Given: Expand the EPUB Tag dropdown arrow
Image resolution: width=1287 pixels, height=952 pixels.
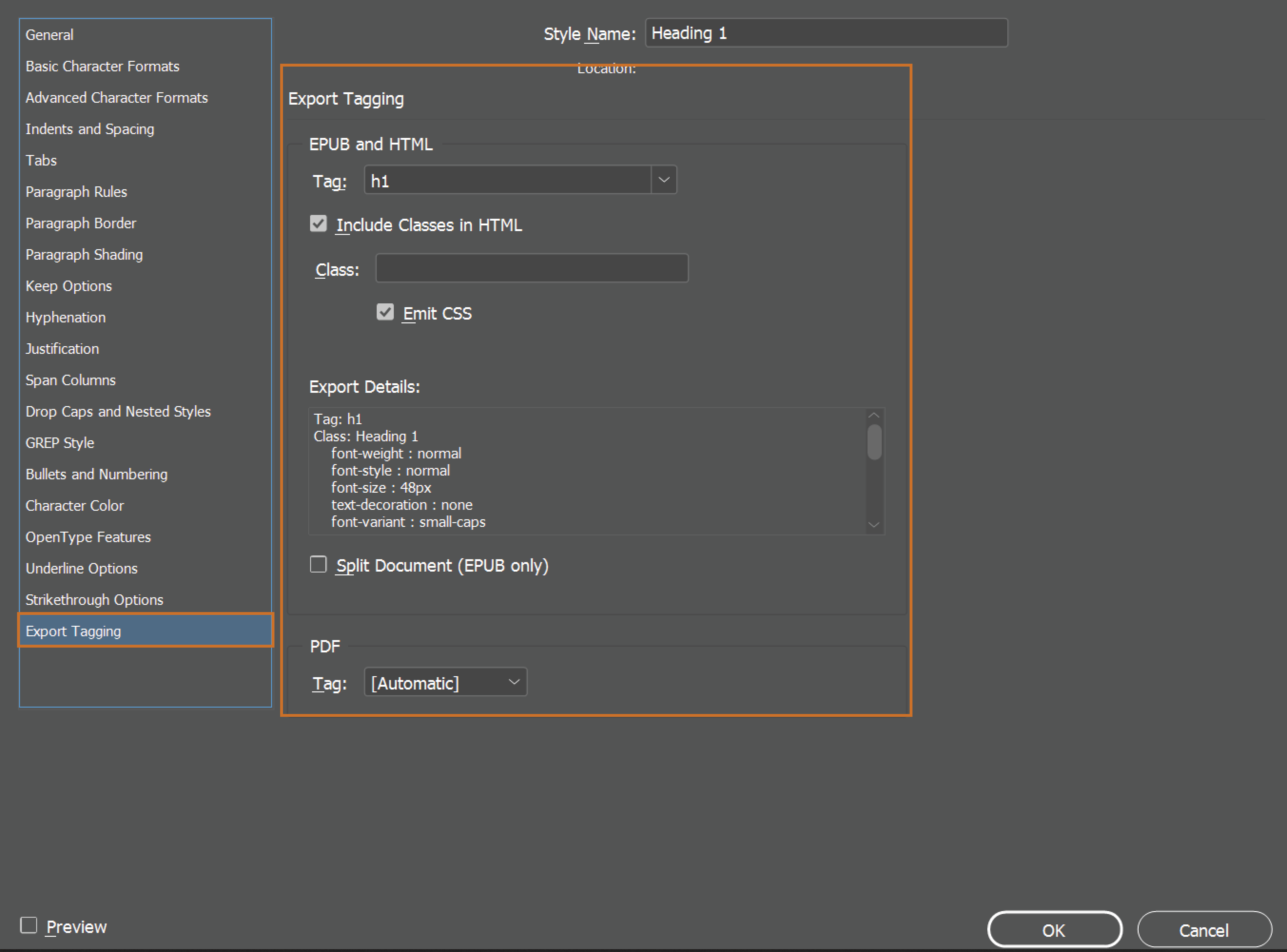Looking at the screenshot, I should [663, 180].
